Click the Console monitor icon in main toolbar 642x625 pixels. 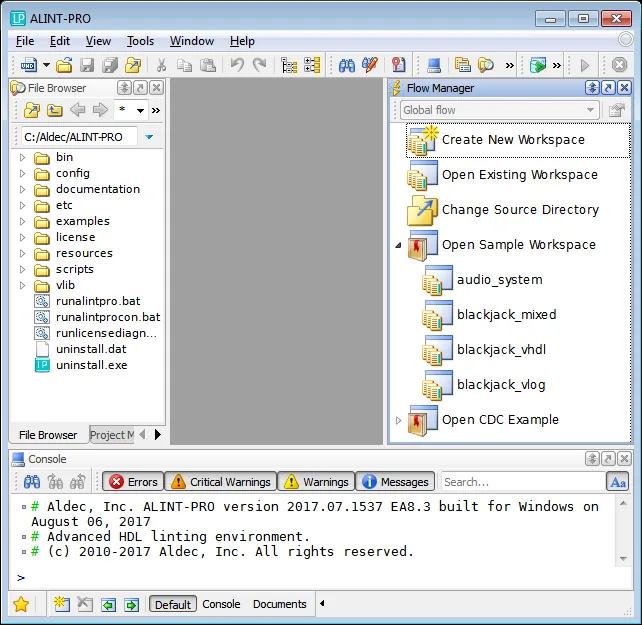click(x=434, y=65)
